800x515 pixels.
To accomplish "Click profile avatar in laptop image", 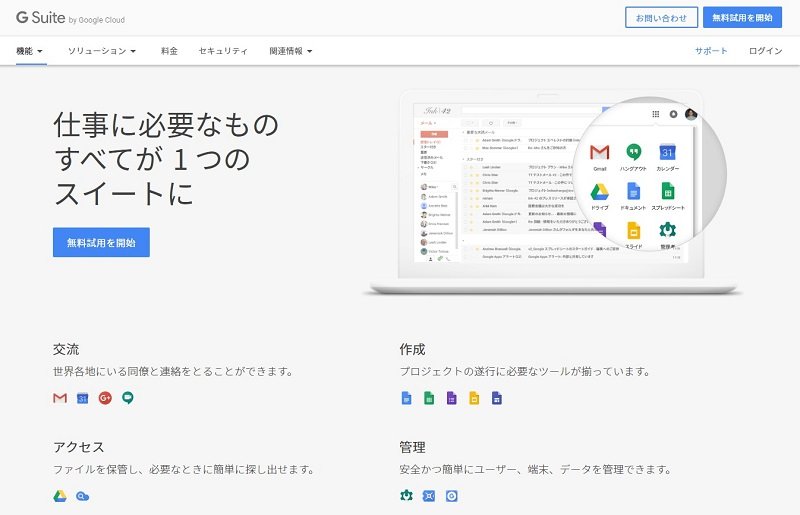I will tap(691, 114).
